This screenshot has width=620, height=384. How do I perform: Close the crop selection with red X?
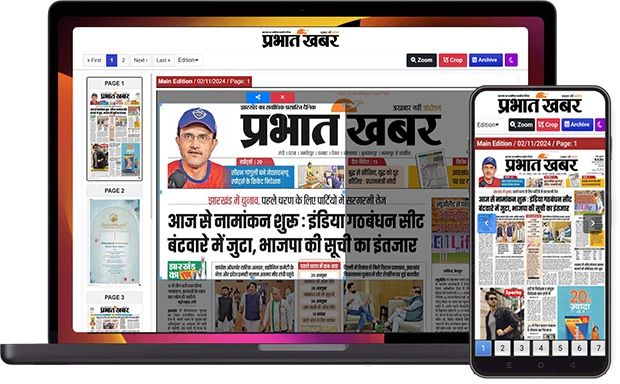(x=282, y=97)
